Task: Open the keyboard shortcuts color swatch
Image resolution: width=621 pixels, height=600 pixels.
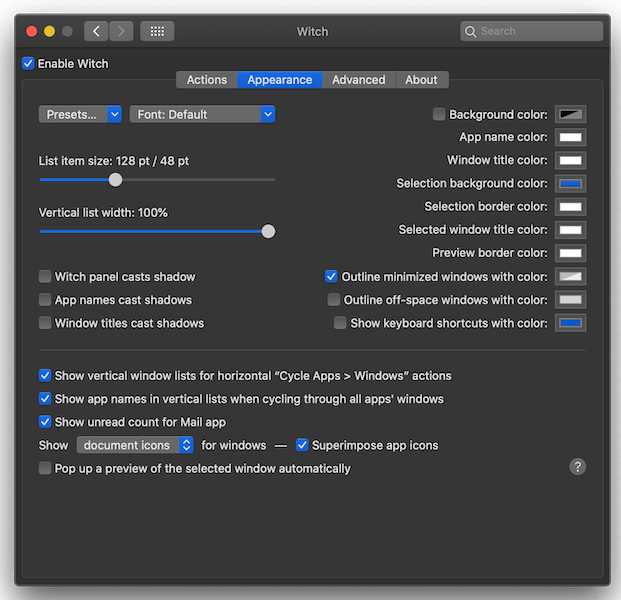Action: (570, 323)
